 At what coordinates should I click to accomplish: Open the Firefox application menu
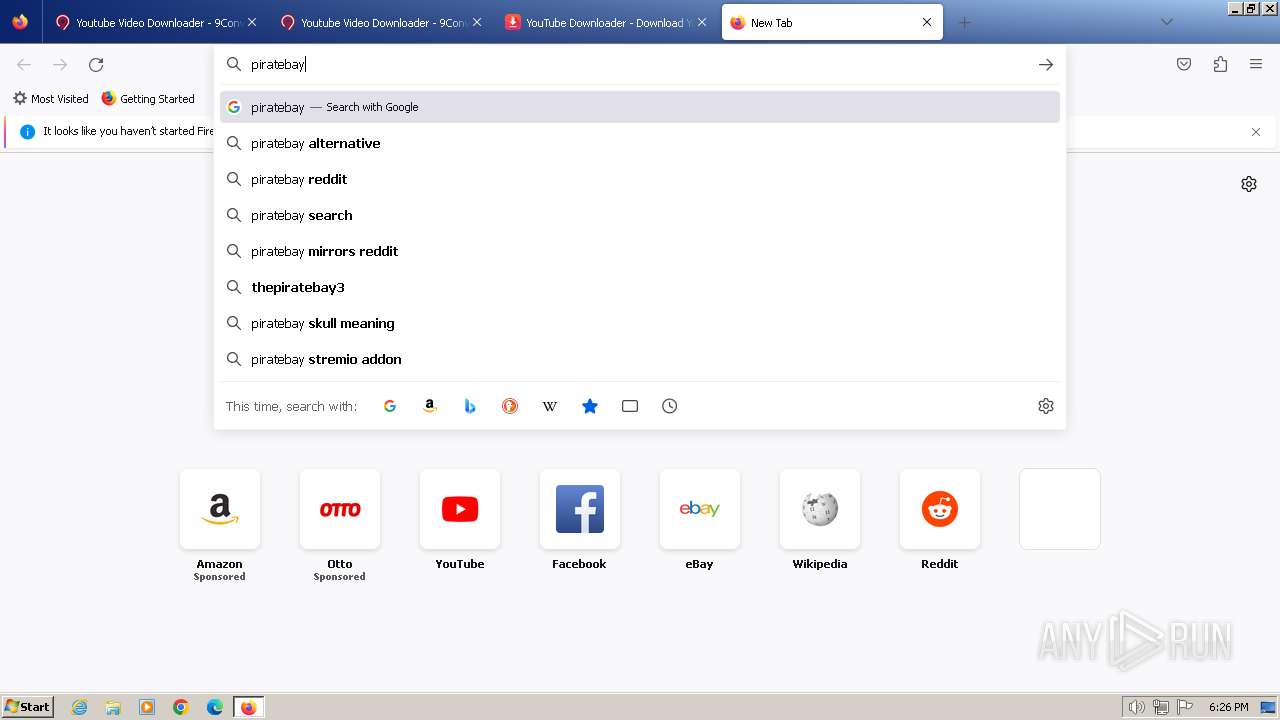point(1256,64)
